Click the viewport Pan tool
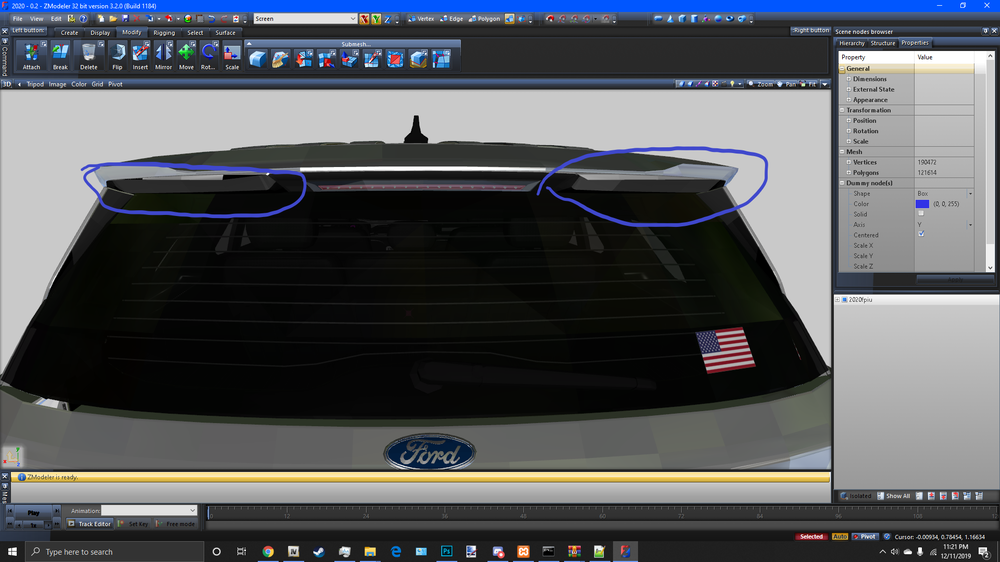1000x562 pixels. [786, 84]
